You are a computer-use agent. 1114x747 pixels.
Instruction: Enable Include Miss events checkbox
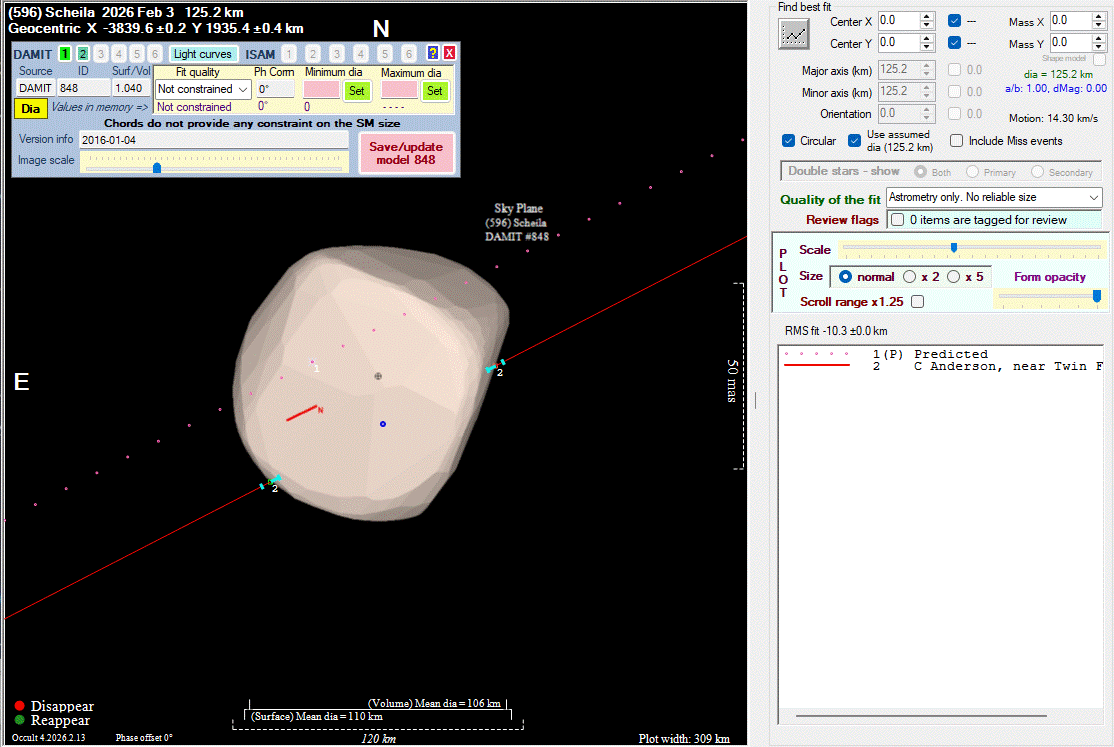click(957, 141)
